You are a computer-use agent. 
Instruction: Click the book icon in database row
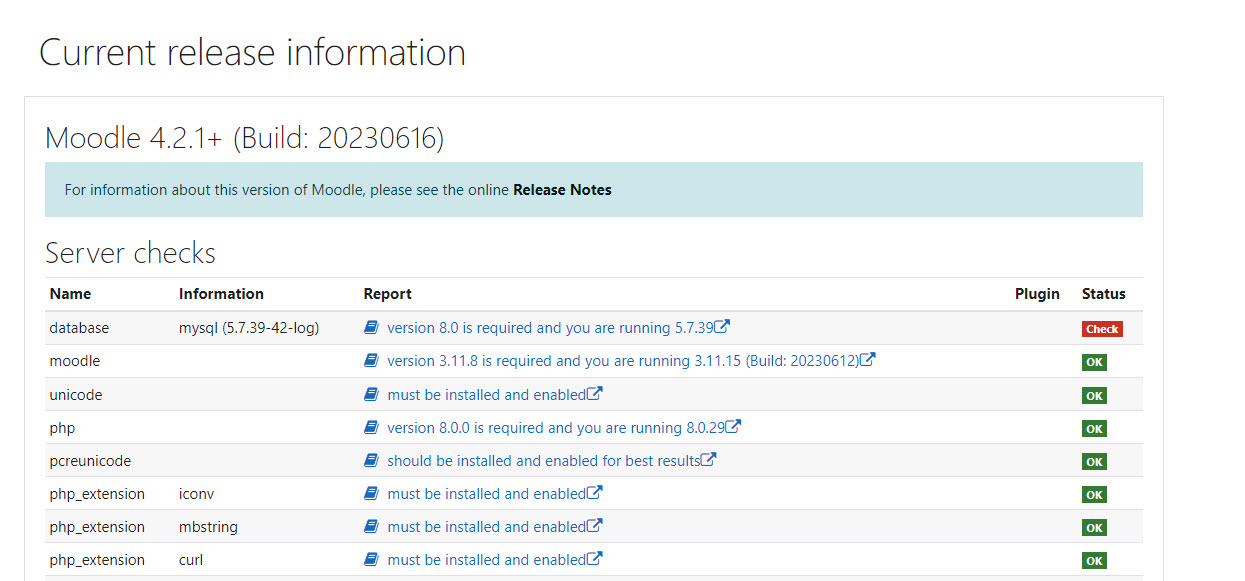click(x=371, y=328)
